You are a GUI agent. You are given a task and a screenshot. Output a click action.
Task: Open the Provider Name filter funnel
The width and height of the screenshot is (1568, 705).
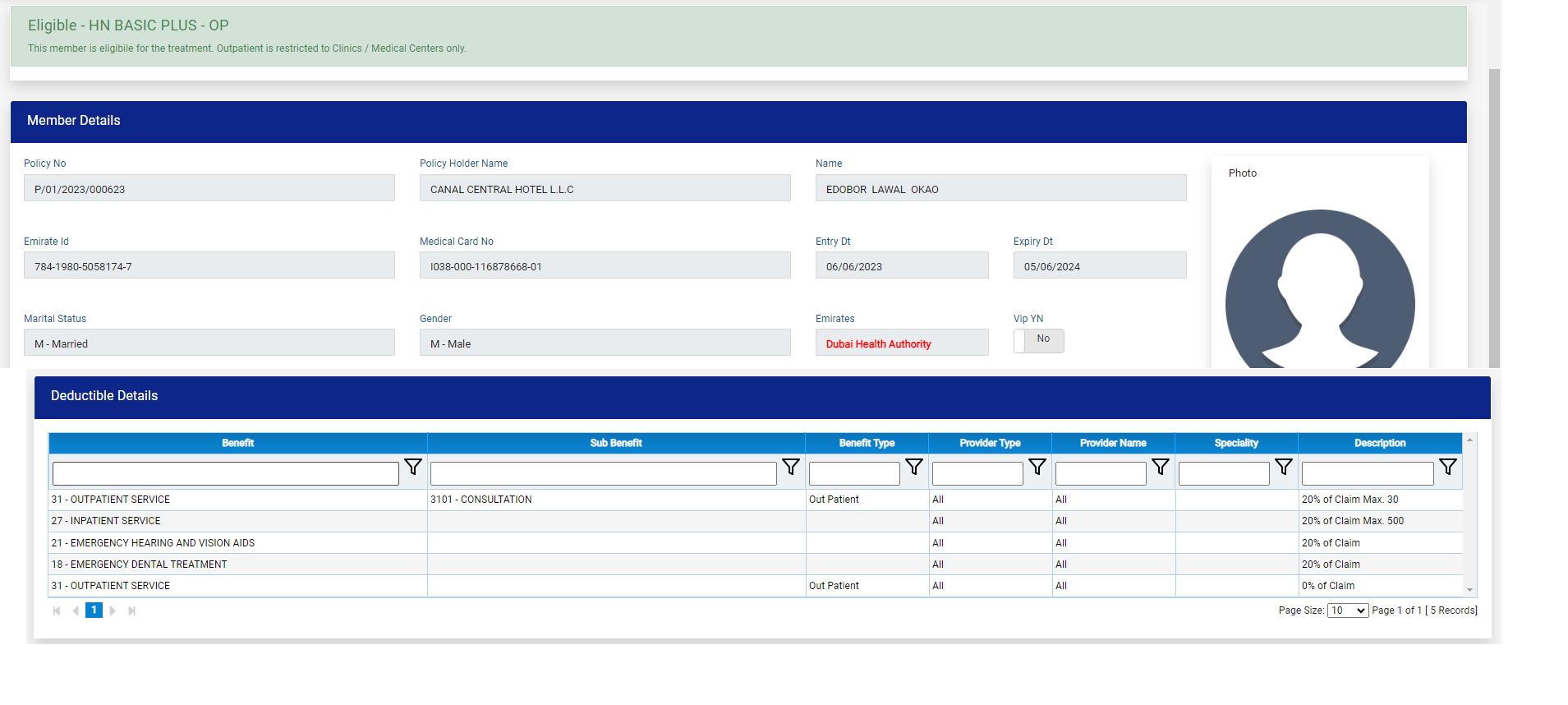click(x=1161, y=468)
